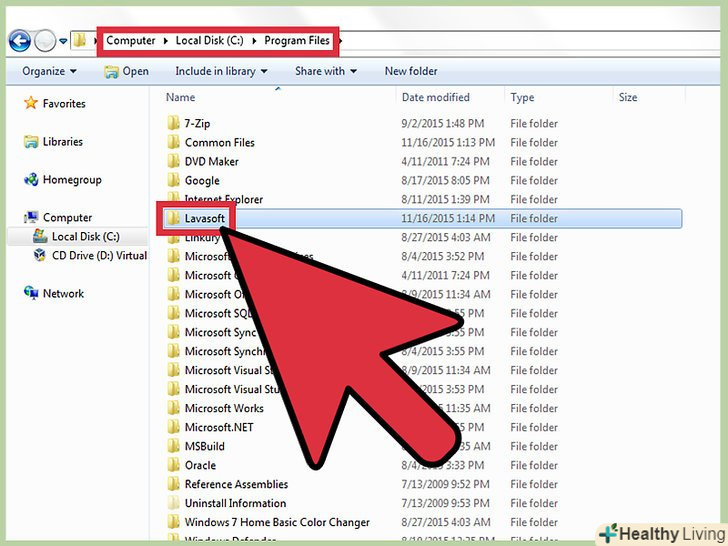The height and width of the screenshot is (546, 728).
Task: Select CD Drive (D:) Virtual in the sidebar
Action: [x=99, y=255]
